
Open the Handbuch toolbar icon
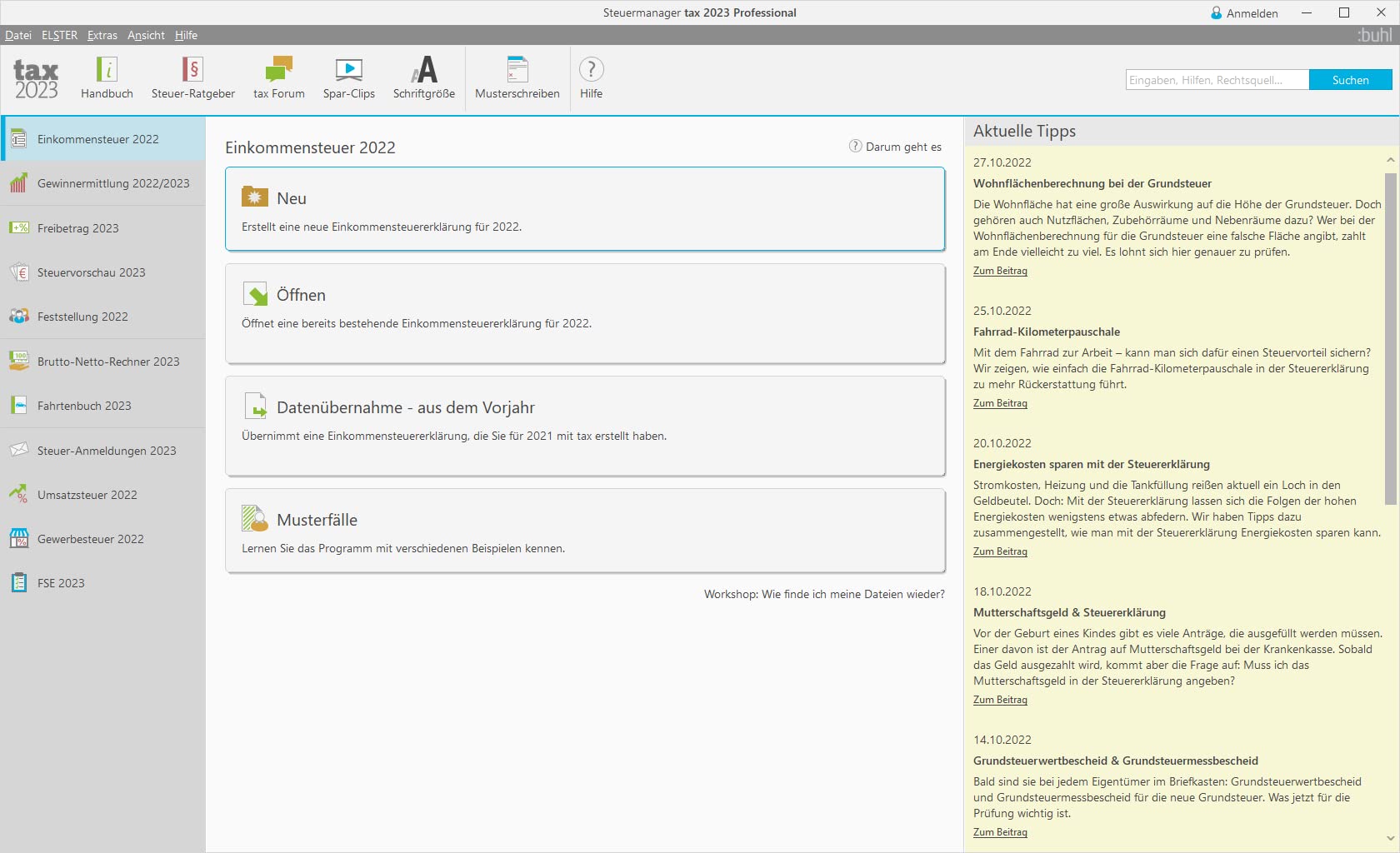[x=107, y=69]
